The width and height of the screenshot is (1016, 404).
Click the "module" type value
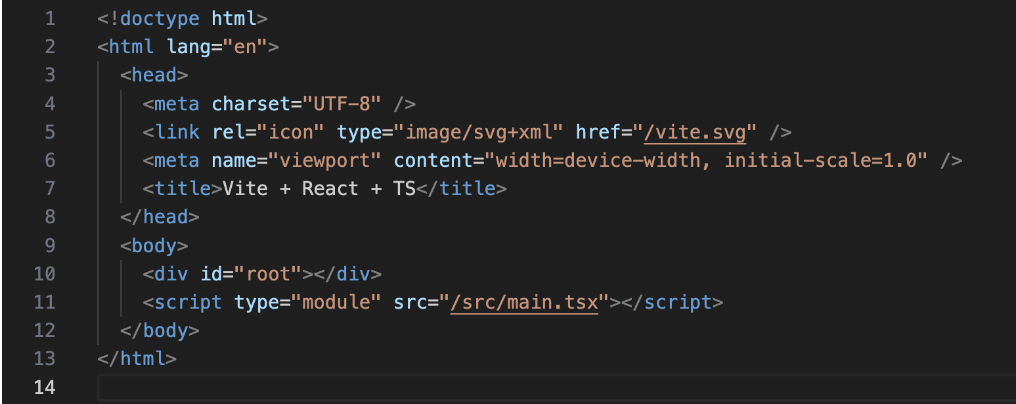click(x=336, y=302)
